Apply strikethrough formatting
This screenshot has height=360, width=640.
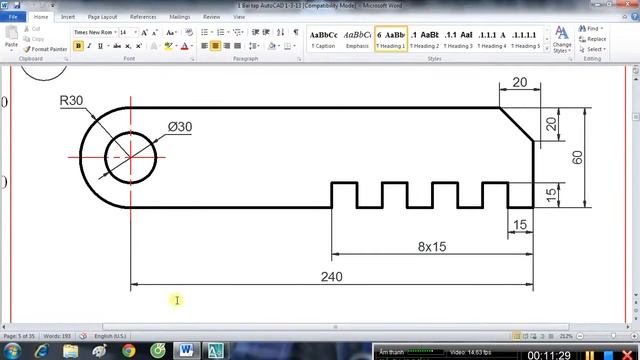pyautogui.click(x=117, y=46)
